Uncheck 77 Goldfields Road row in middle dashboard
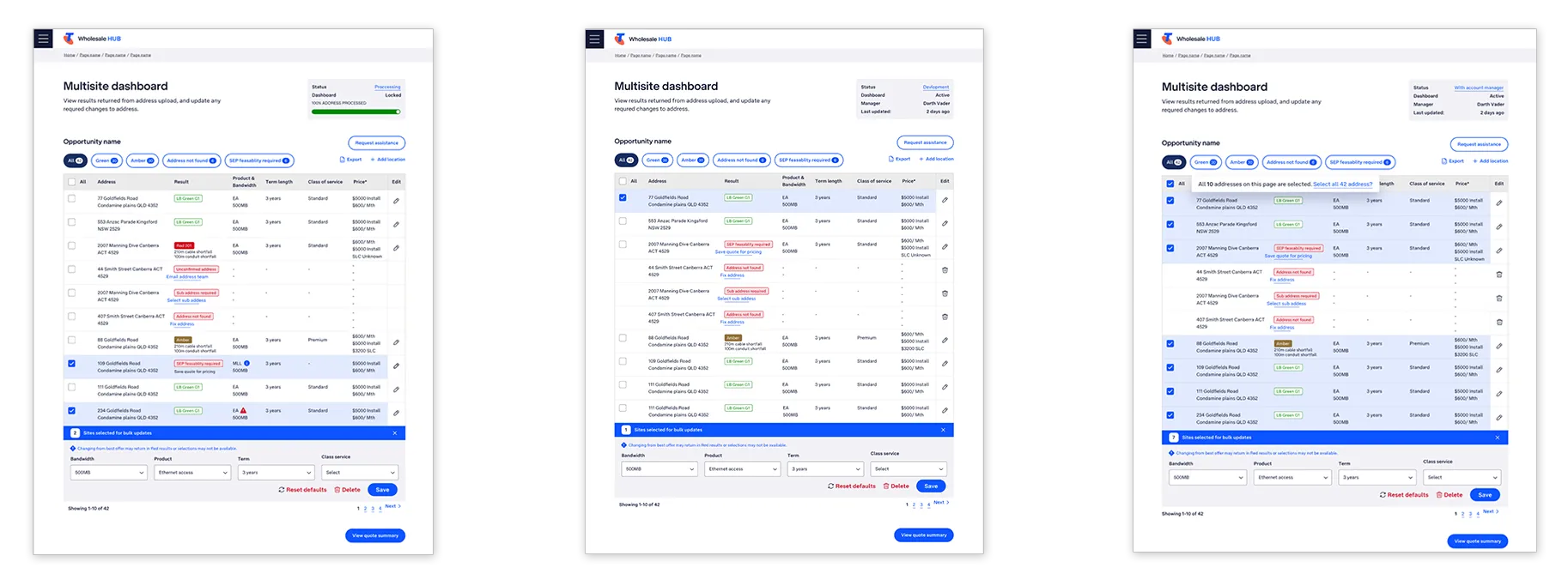Screen dimensions: 1568x586 tap(623, 197)
